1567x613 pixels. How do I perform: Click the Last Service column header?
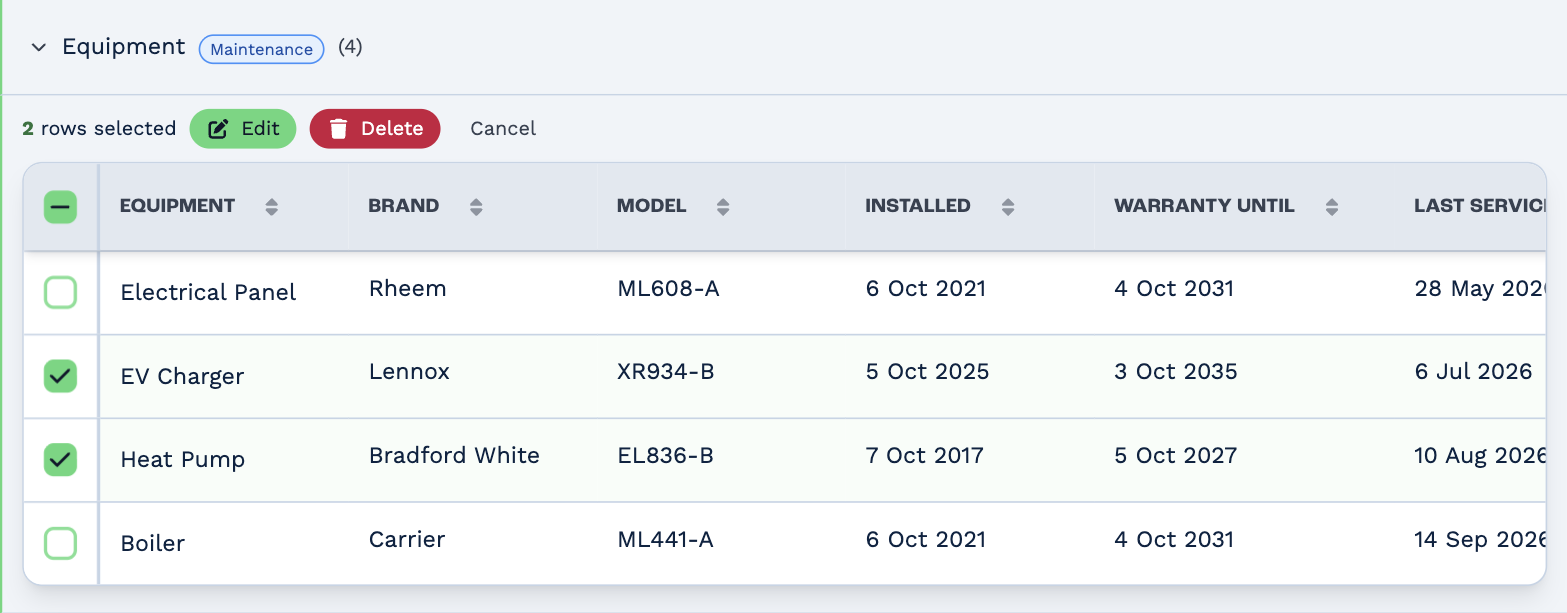coord(1480,206)
